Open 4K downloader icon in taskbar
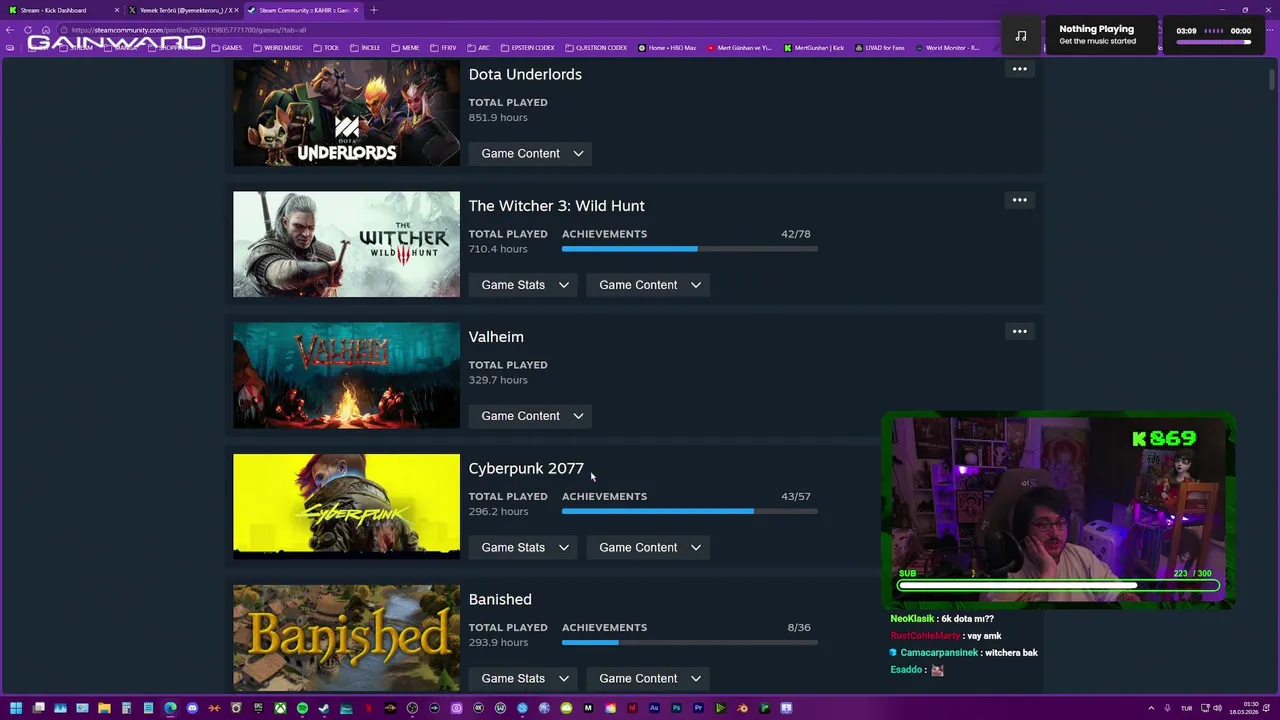 pos(478,708)
